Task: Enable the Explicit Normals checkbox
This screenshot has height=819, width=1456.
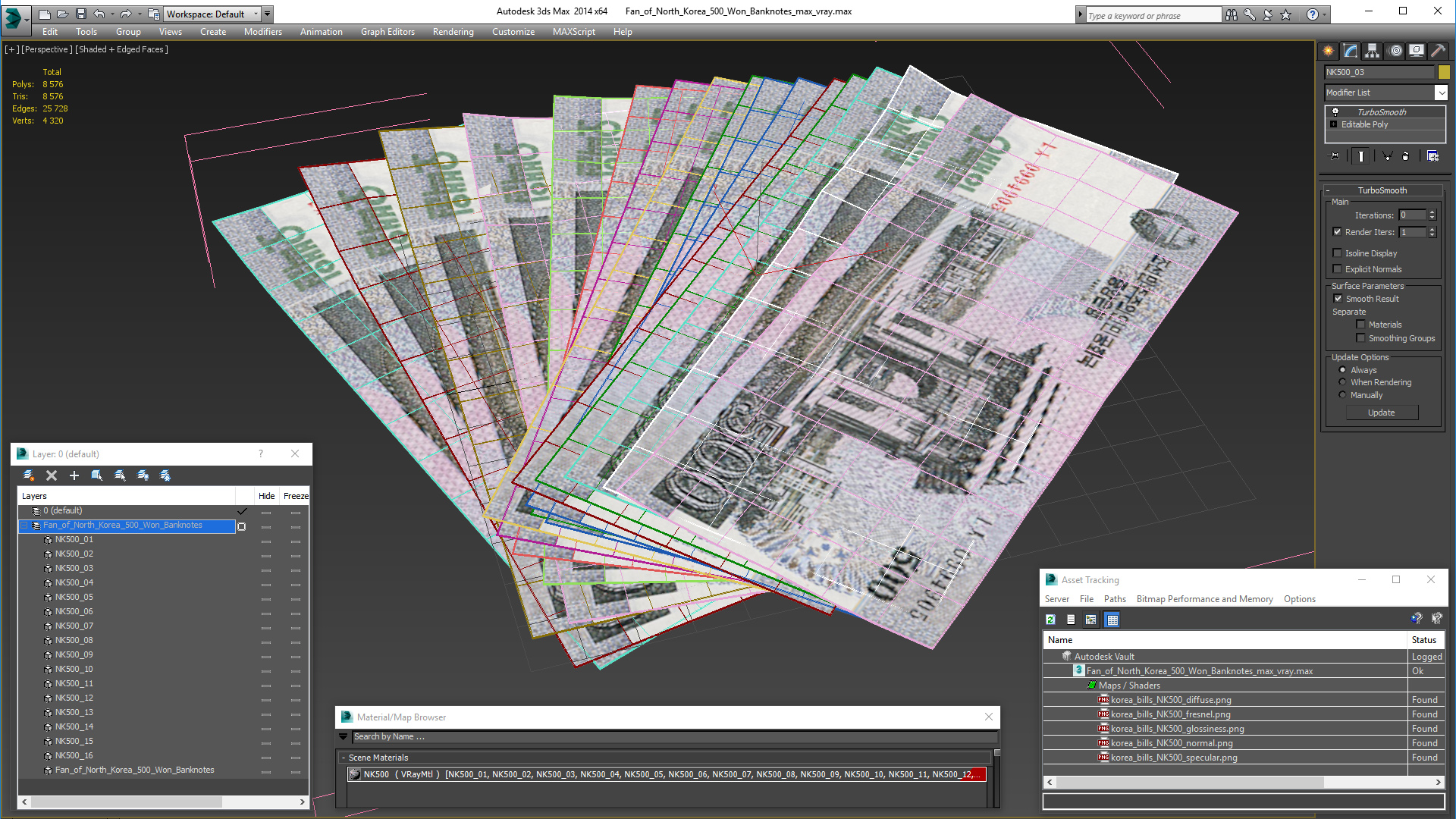Action: tap(1338, 269)
